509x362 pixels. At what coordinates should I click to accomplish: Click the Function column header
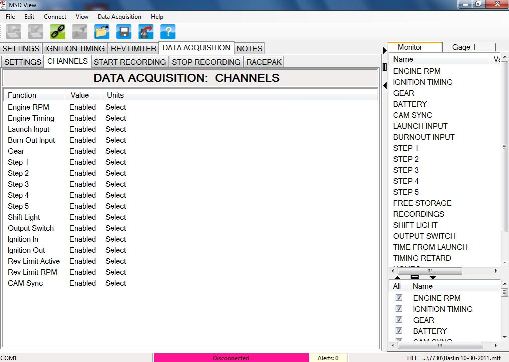tap(22, 95)
